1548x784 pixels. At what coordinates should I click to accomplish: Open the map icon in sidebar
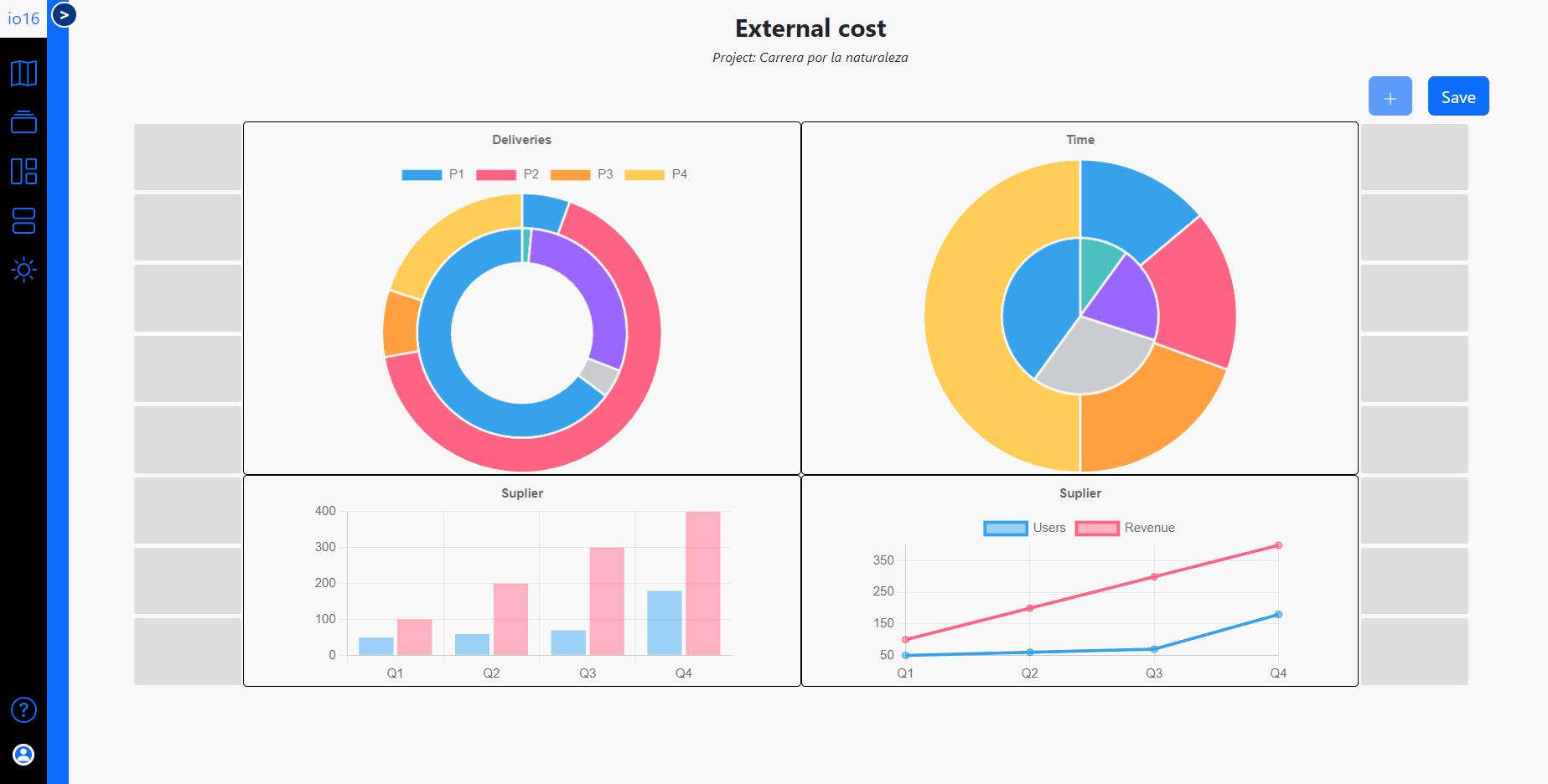[23, 74]
